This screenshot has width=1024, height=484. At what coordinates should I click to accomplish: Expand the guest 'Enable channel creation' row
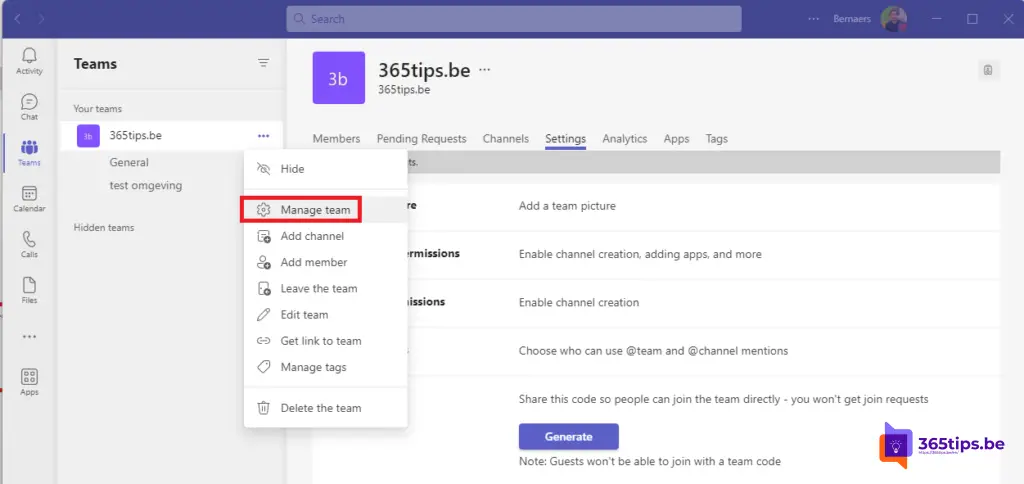click(656, 303)
